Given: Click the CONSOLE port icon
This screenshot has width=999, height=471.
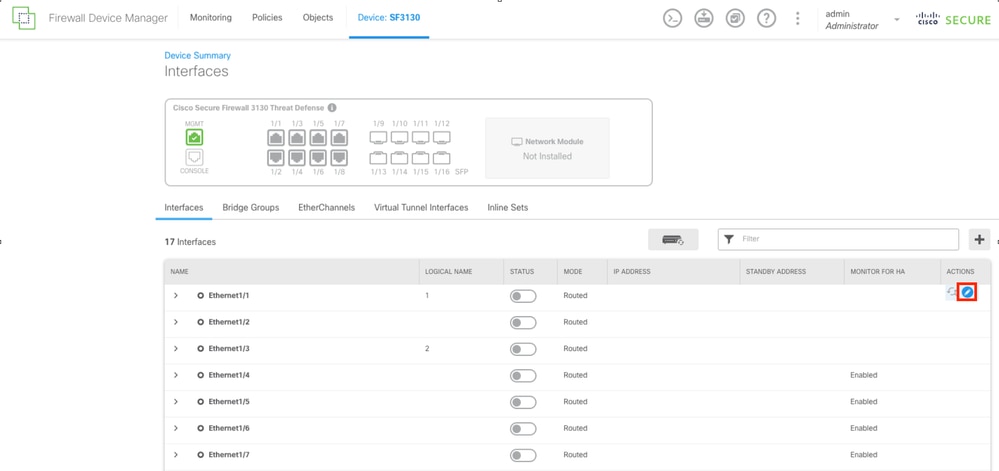Looking at the screenshot, I should pos(194,157).
